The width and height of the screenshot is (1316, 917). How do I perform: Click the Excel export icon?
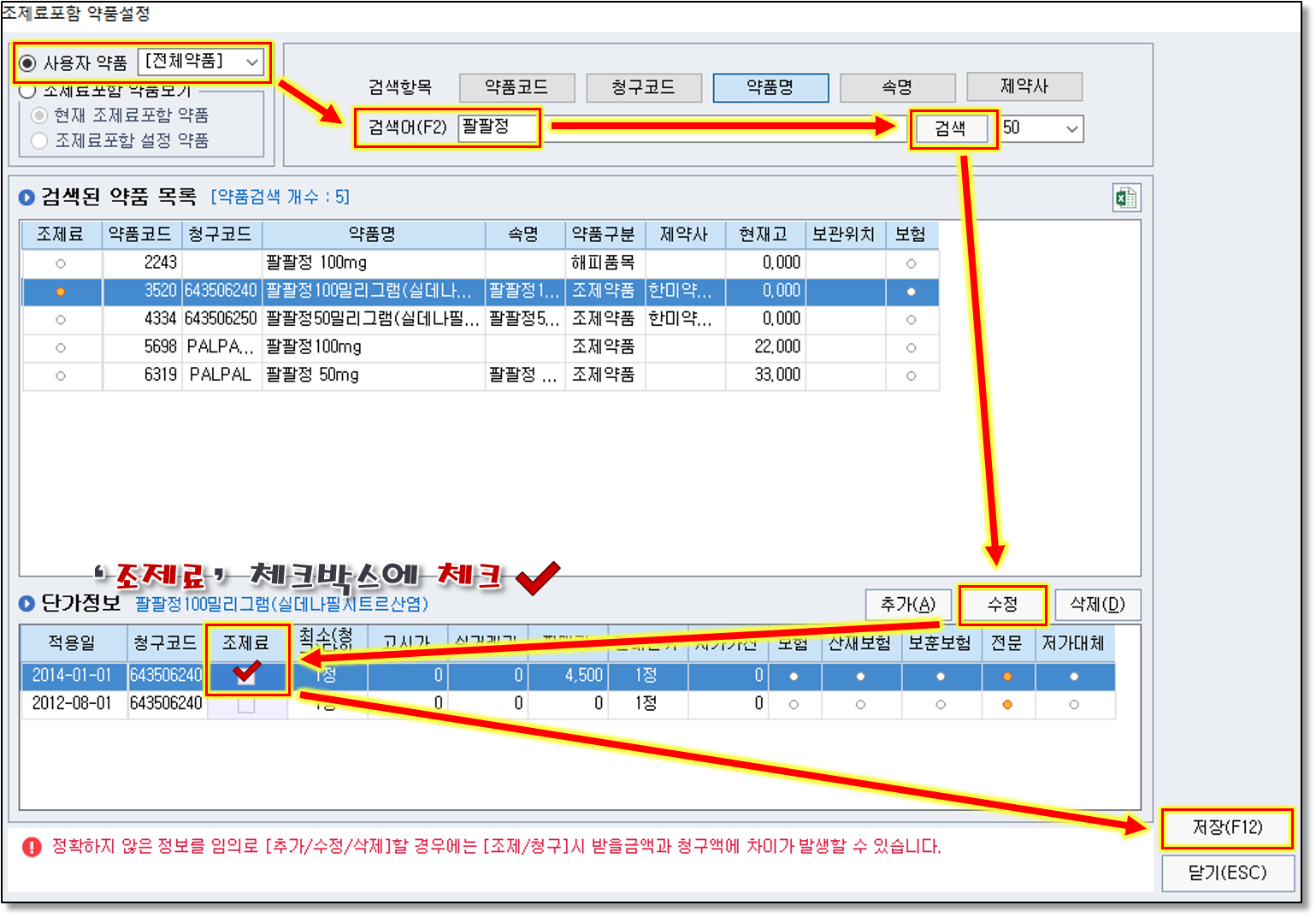[1125, 198]
